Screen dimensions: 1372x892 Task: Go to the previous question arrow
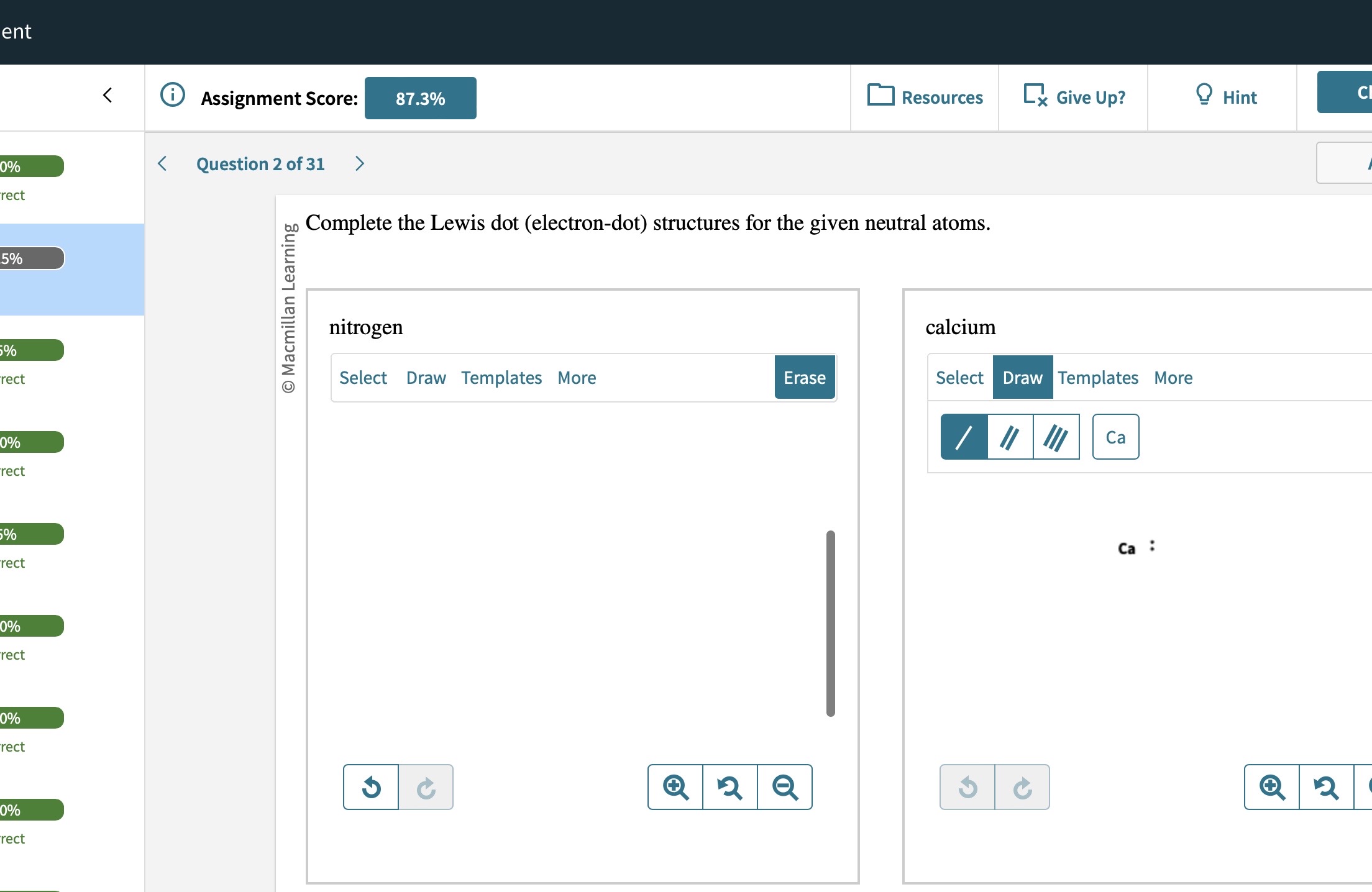[163, 163]
